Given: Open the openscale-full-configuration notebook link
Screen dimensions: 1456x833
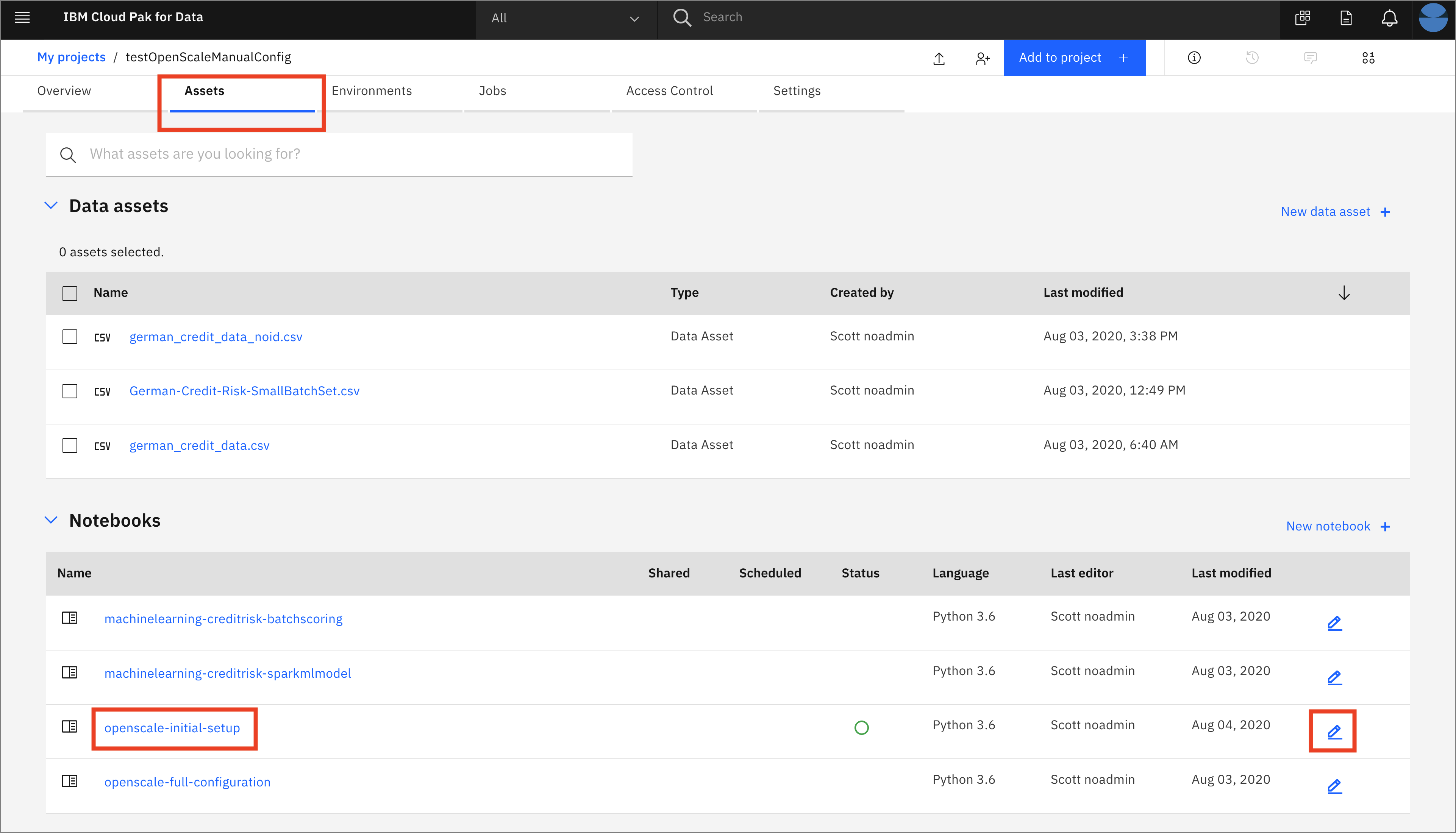Looking at the screenshot, I should [x=187, y=782].
